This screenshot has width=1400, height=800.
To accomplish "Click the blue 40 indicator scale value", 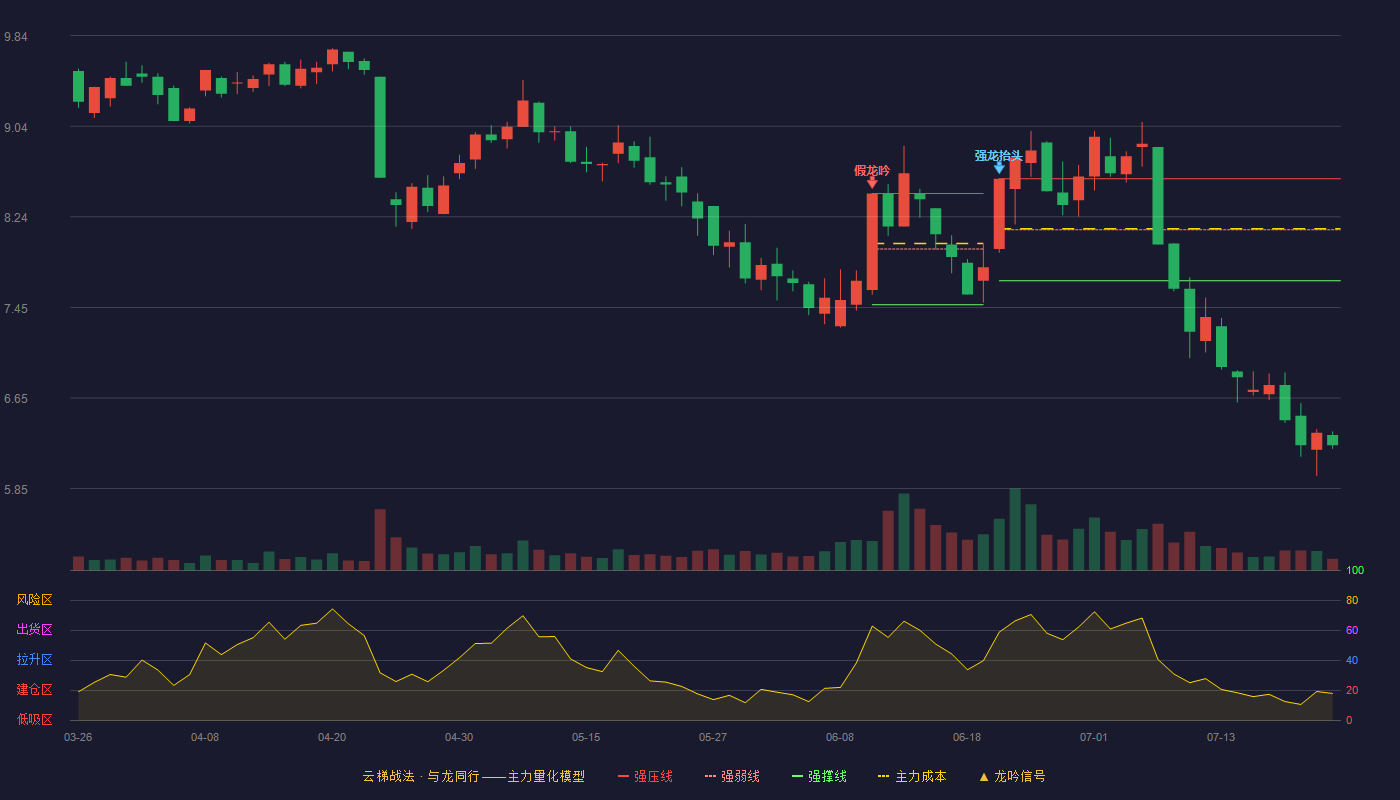I will tap(1352, 660).
